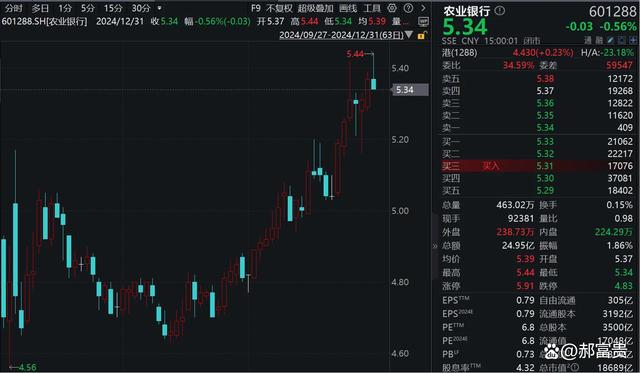This screenshot has width=640, height=373.
Task: Open 超级叠加 overlay option
Action: 316,8
